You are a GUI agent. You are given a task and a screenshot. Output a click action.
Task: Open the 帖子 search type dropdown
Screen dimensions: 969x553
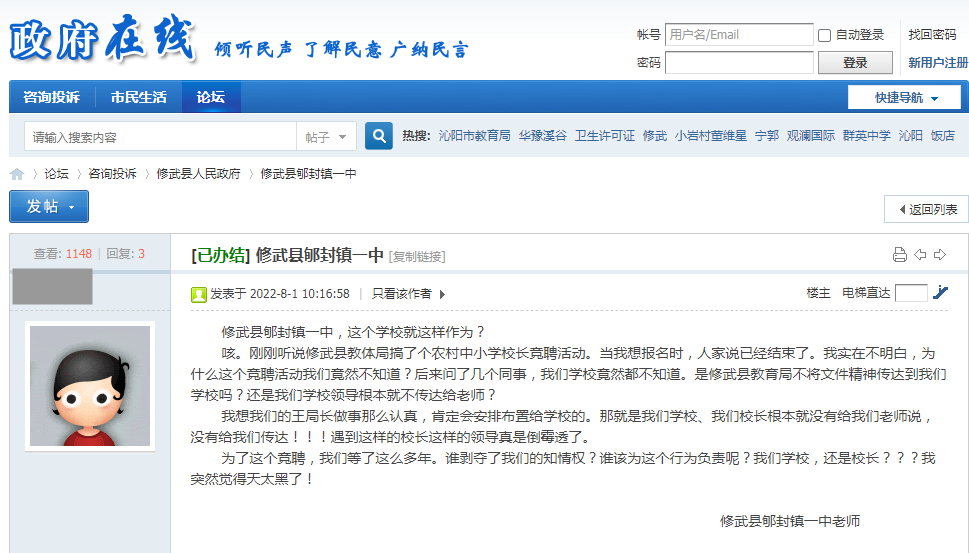[328, 137]
